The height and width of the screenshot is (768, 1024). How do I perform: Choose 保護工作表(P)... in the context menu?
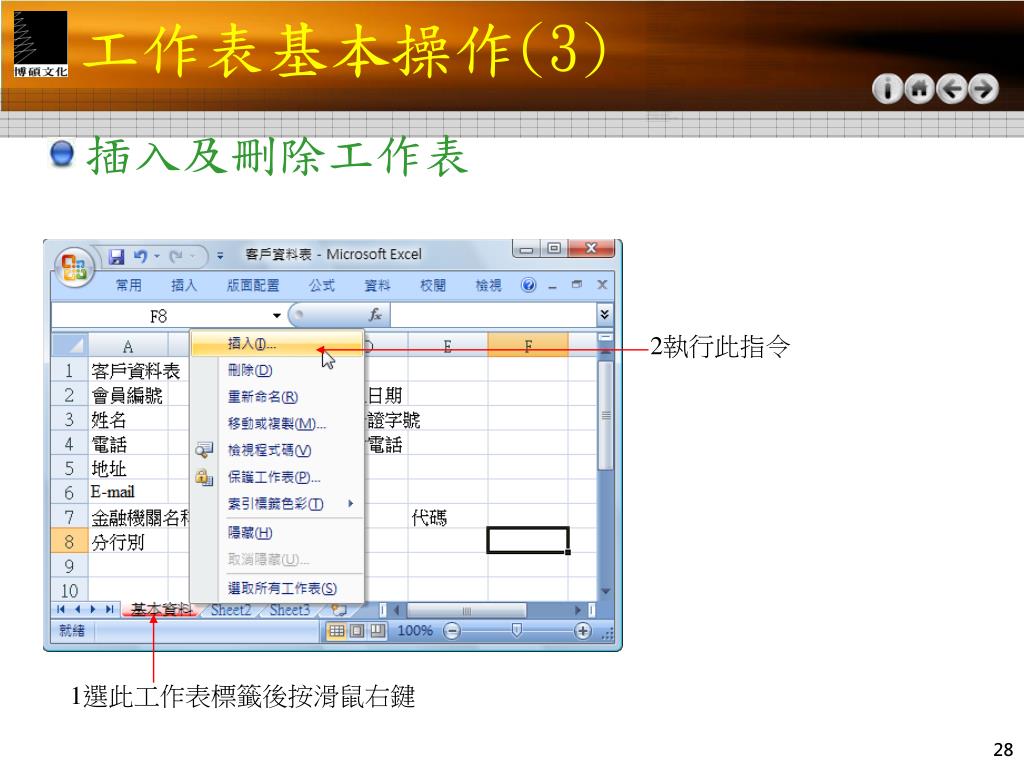click(277, 477)
